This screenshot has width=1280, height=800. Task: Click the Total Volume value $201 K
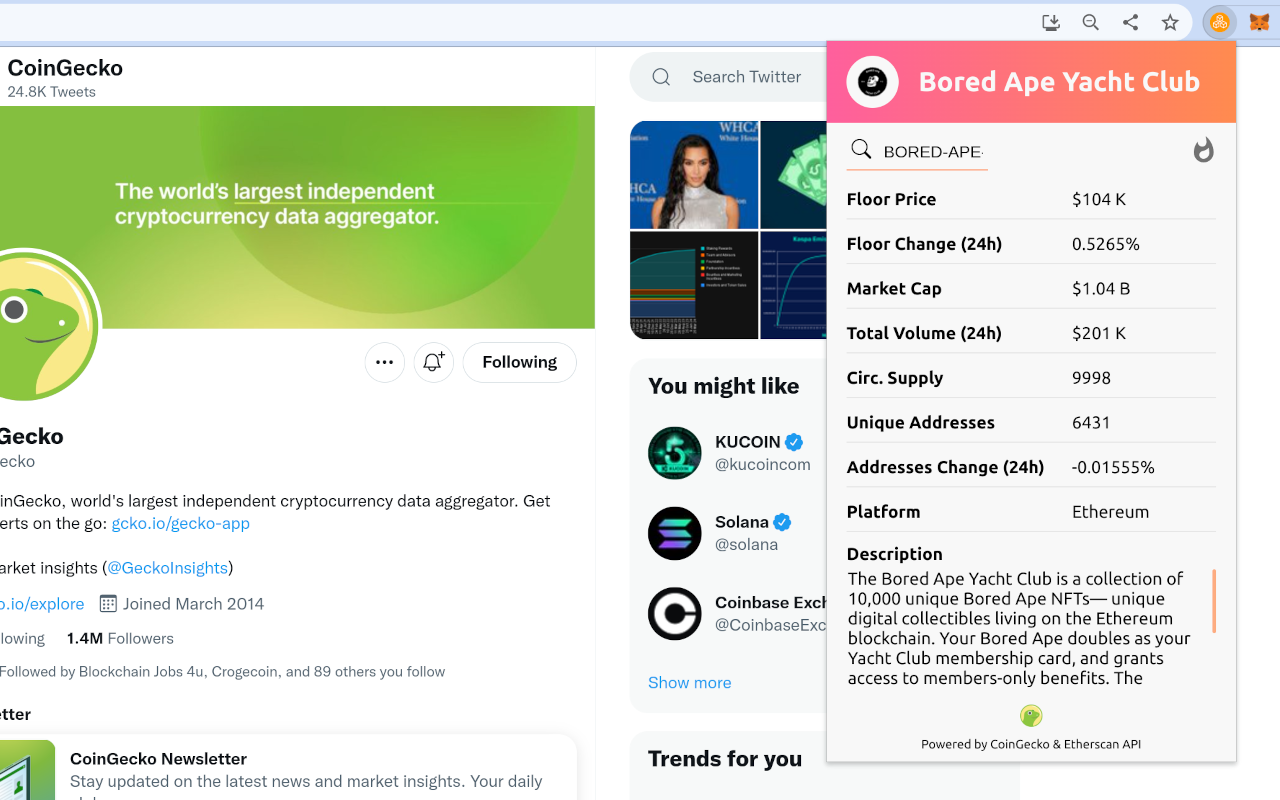point(1099,333)
